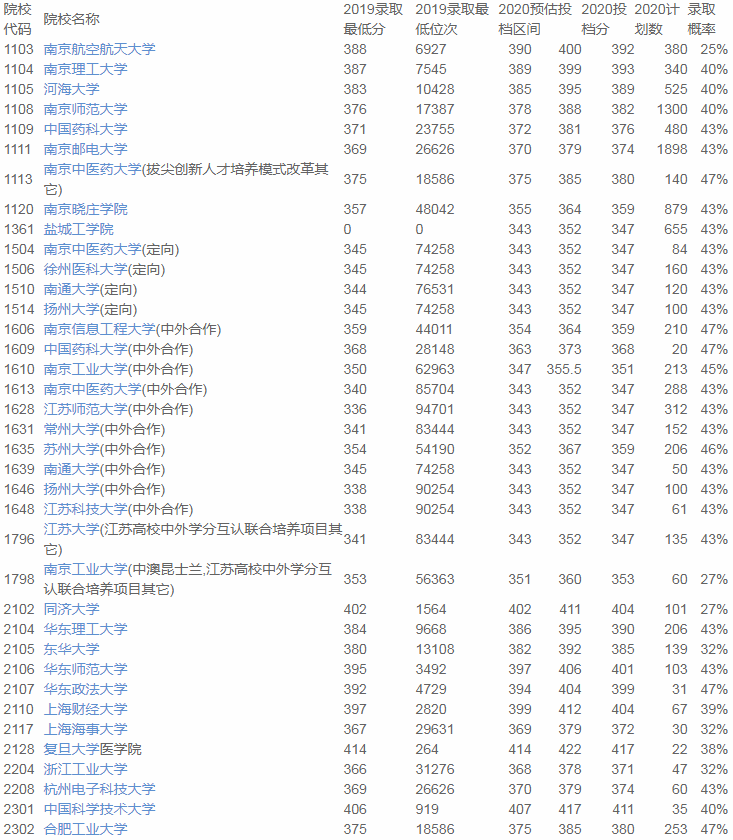Click 南通大学 link in row 1639
Screen dimensions: 733x840
[72, 469]
